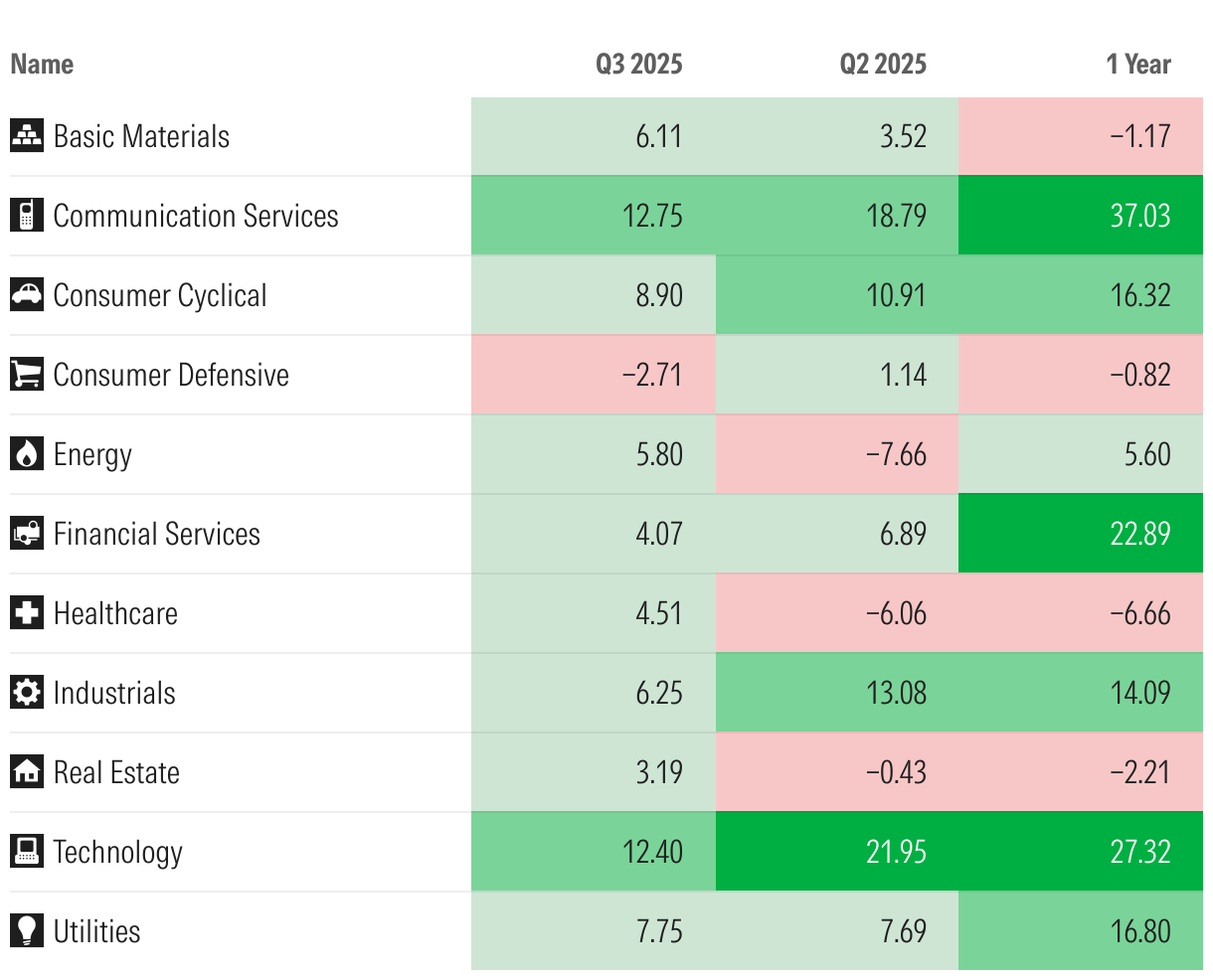Click the Communication Services phone icon
The height and width of the screenshot is (980, 1213).
pos(27,216)
